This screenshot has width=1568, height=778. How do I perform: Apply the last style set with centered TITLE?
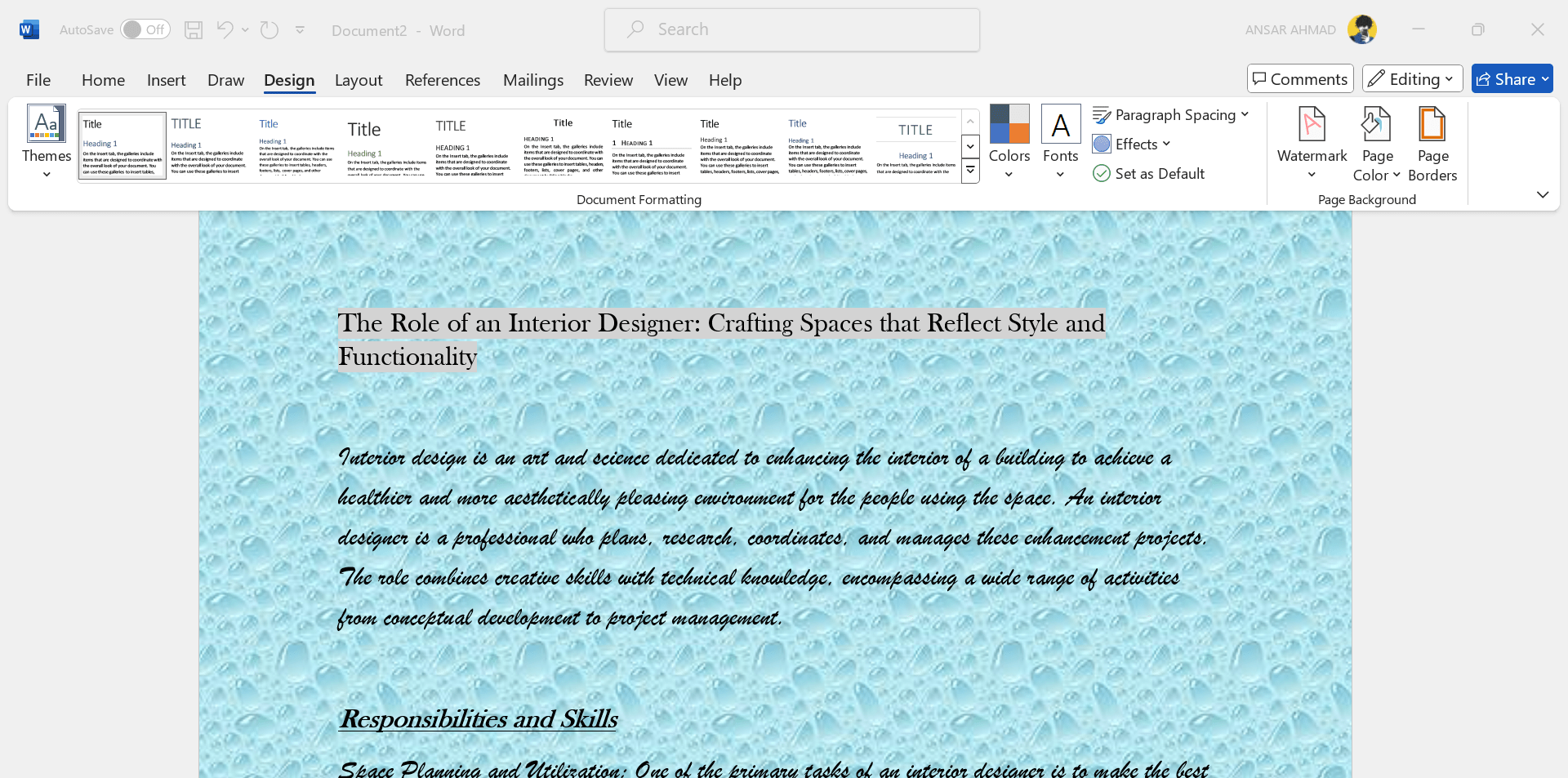point(915,146)
